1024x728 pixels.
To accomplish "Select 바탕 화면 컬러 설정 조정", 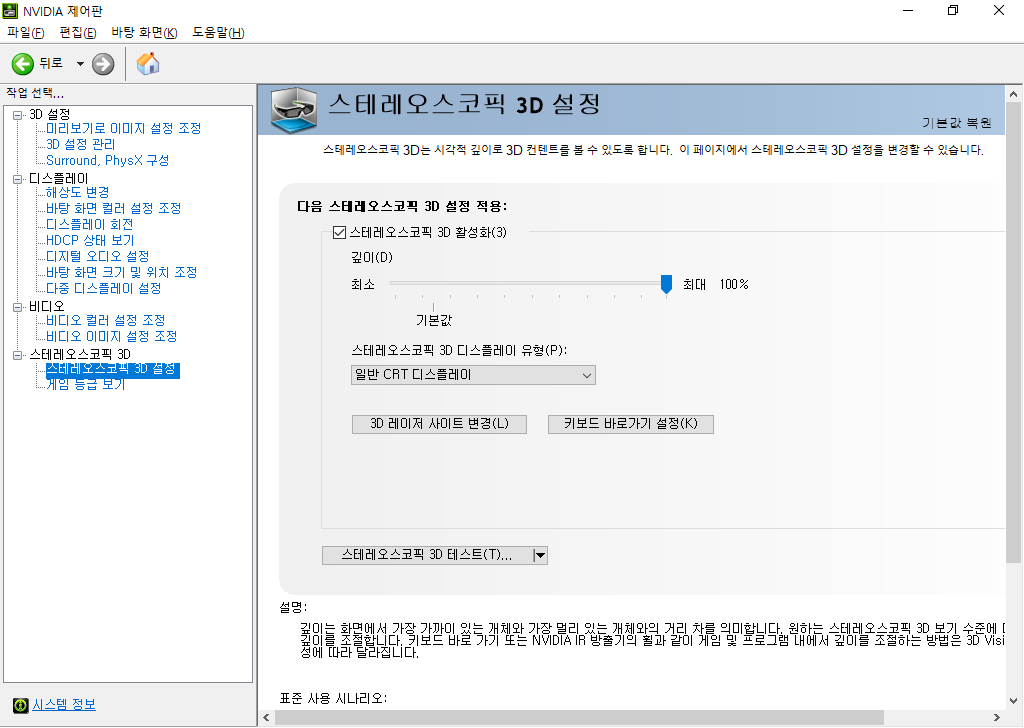I will coord(113,208).
